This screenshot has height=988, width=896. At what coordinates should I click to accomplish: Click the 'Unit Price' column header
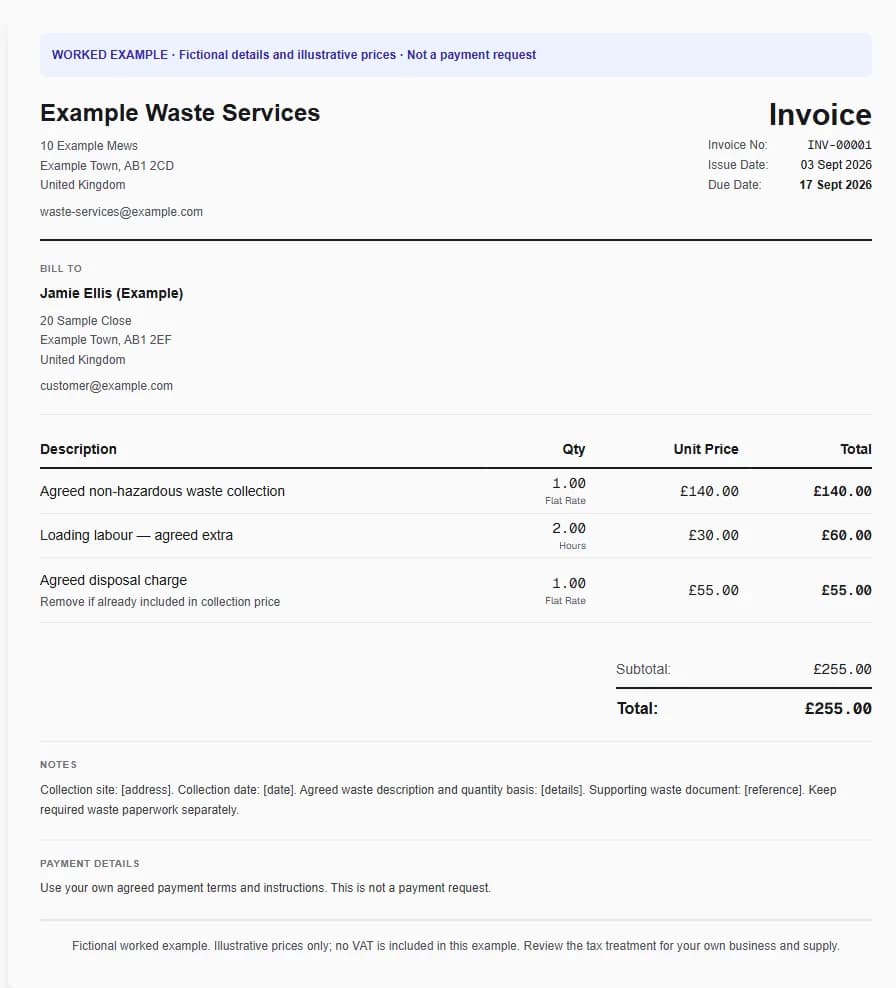point(706,449)
